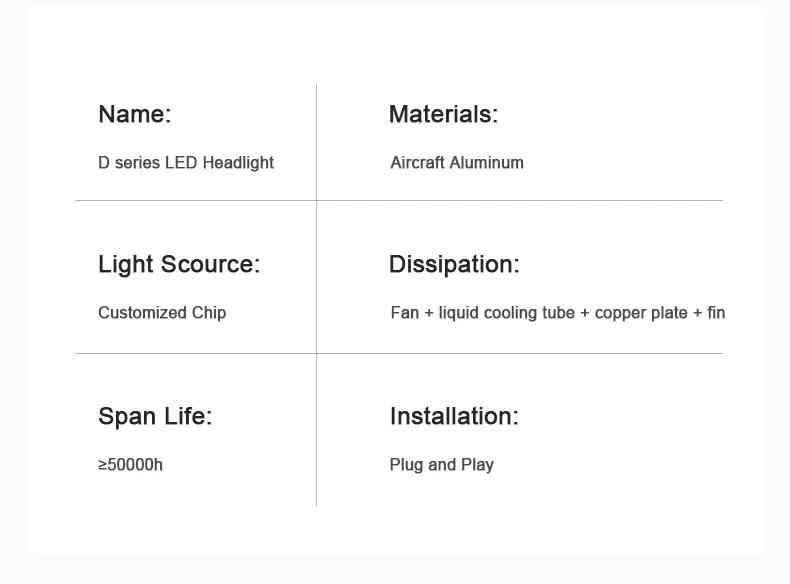Click the "Span Life:" heading

[x=155, y=417]
